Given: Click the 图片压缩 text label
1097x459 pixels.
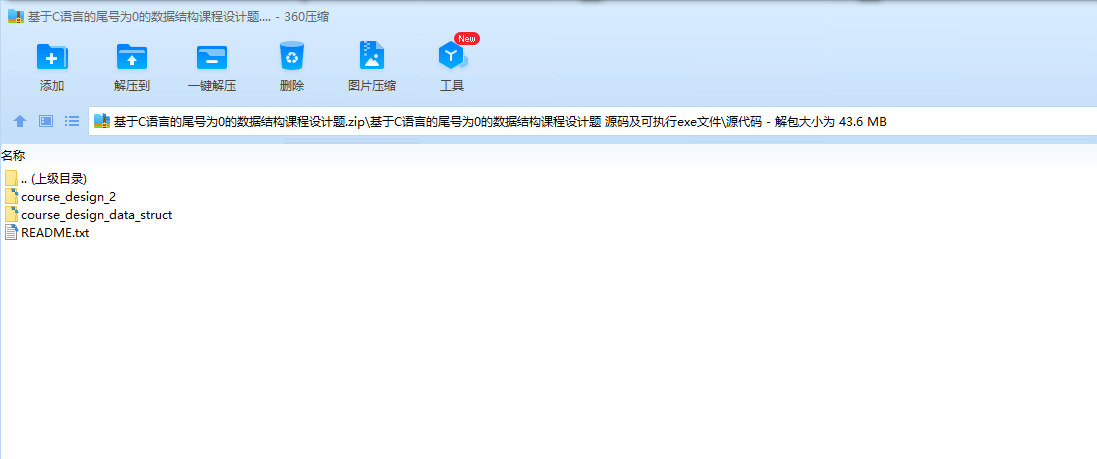Looking at the screenshot, I should click(372, 86).
